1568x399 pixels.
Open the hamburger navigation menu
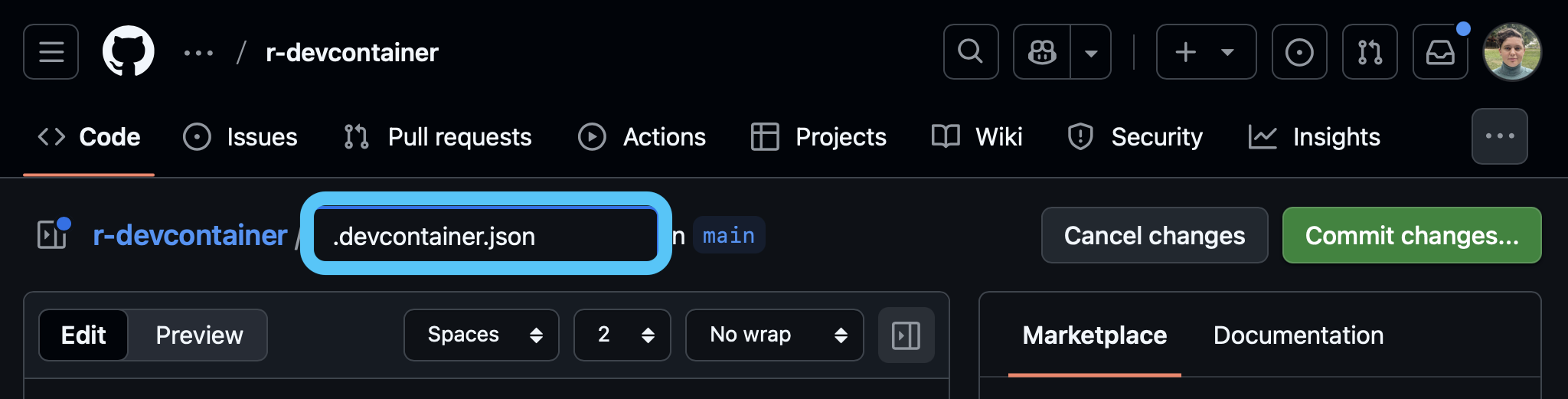tap(51, 52)
